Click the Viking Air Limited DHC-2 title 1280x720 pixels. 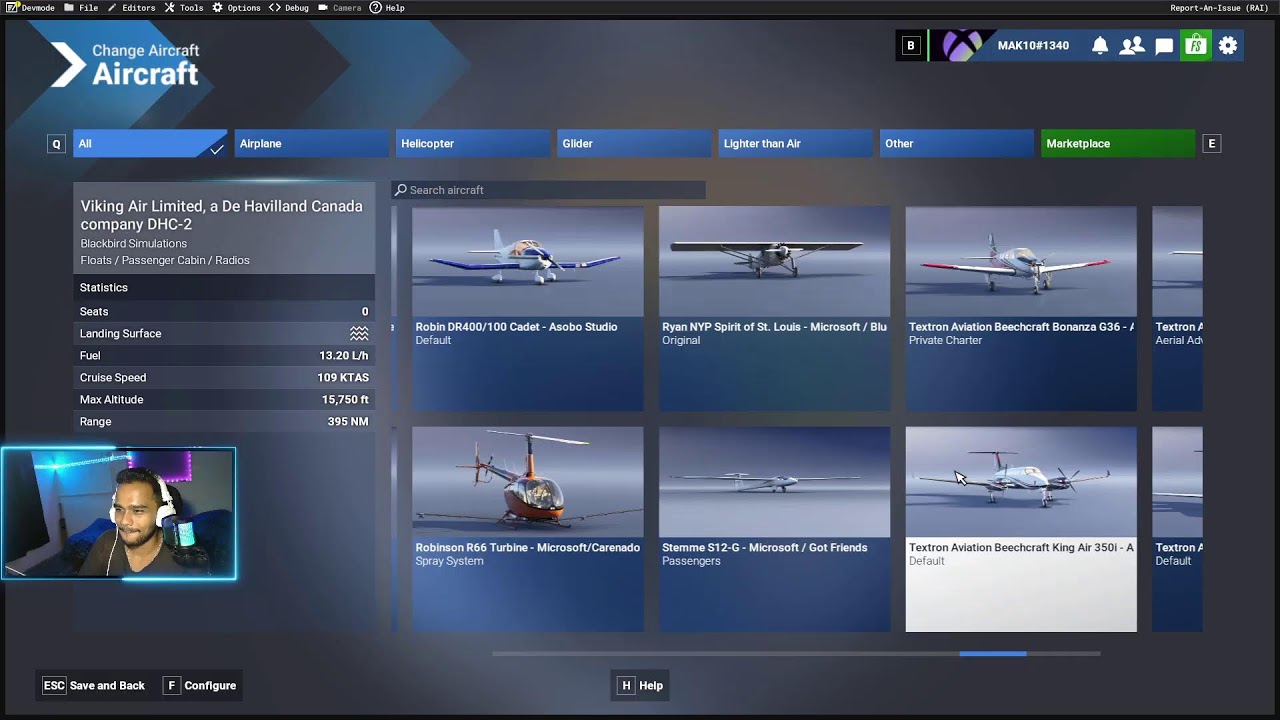tap(221, 215)
